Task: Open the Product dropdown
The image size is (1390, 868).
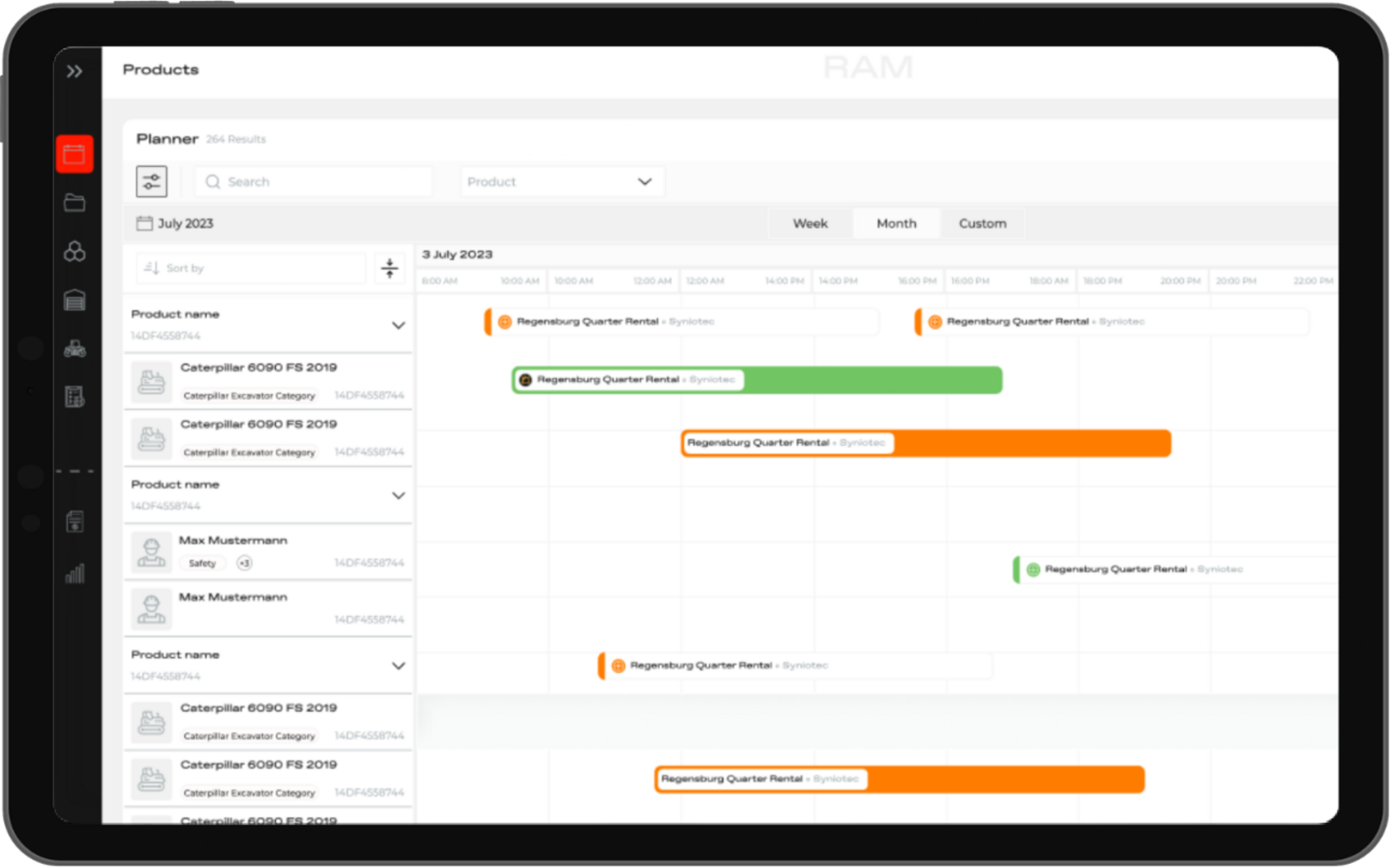Action: (x=561, y=181)
